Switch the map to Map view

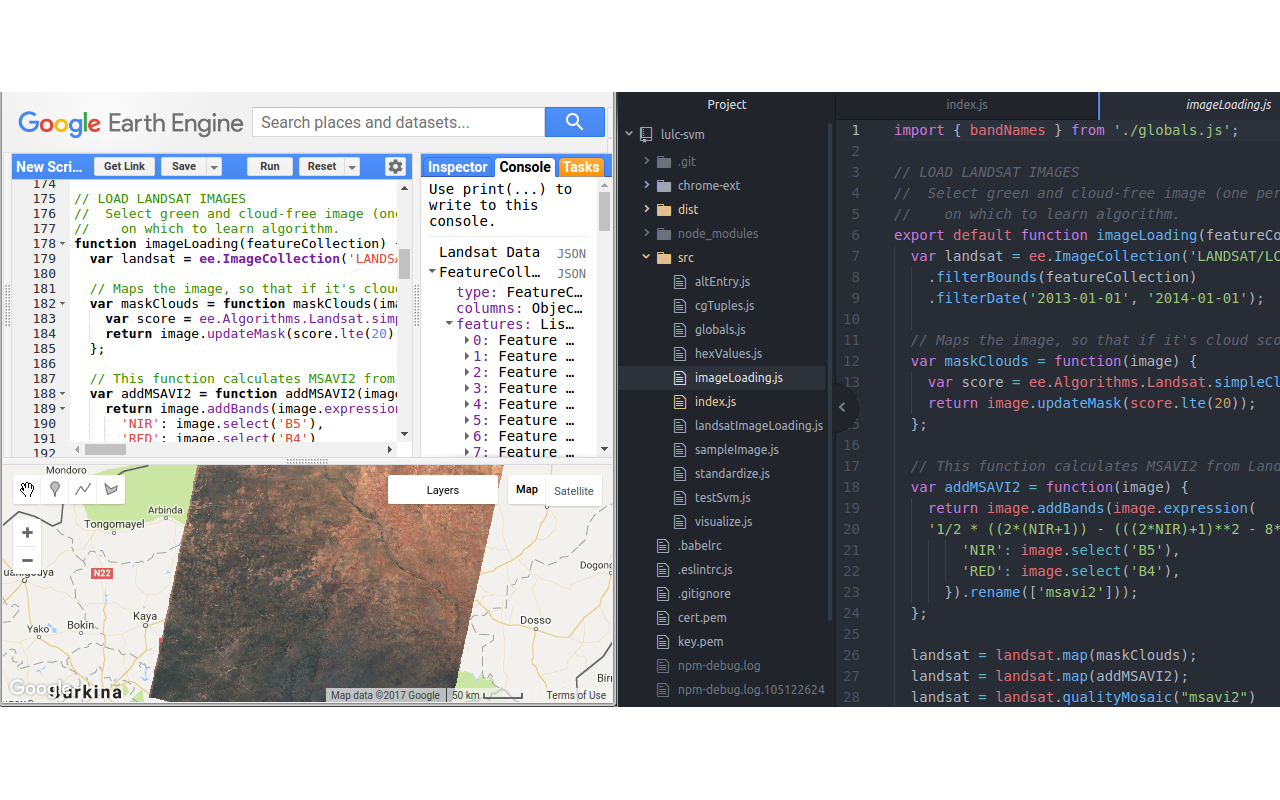click(x=527, y=490)
